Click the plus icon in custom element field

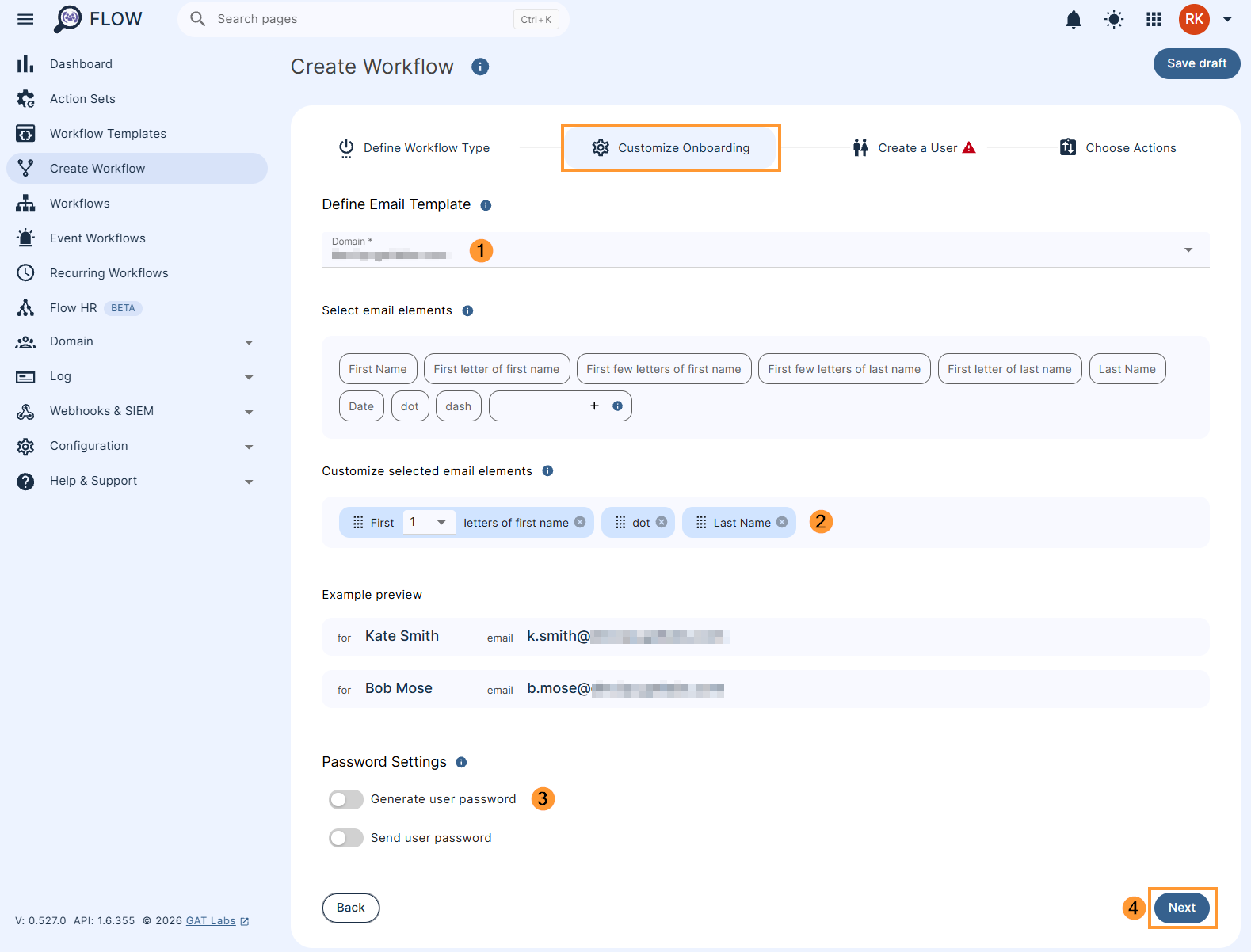pos(594,406)
